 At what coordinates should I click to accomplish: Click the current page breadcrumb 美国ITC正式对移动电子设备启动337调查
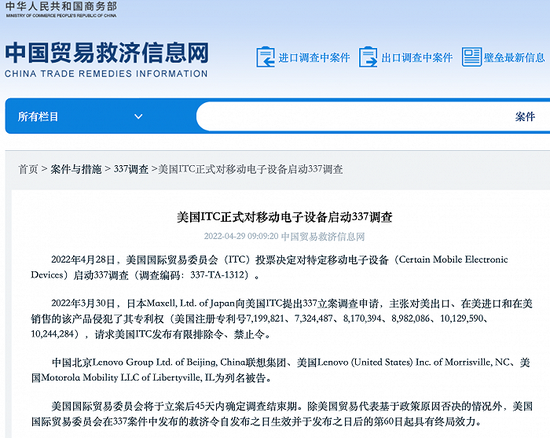[250, 169]
